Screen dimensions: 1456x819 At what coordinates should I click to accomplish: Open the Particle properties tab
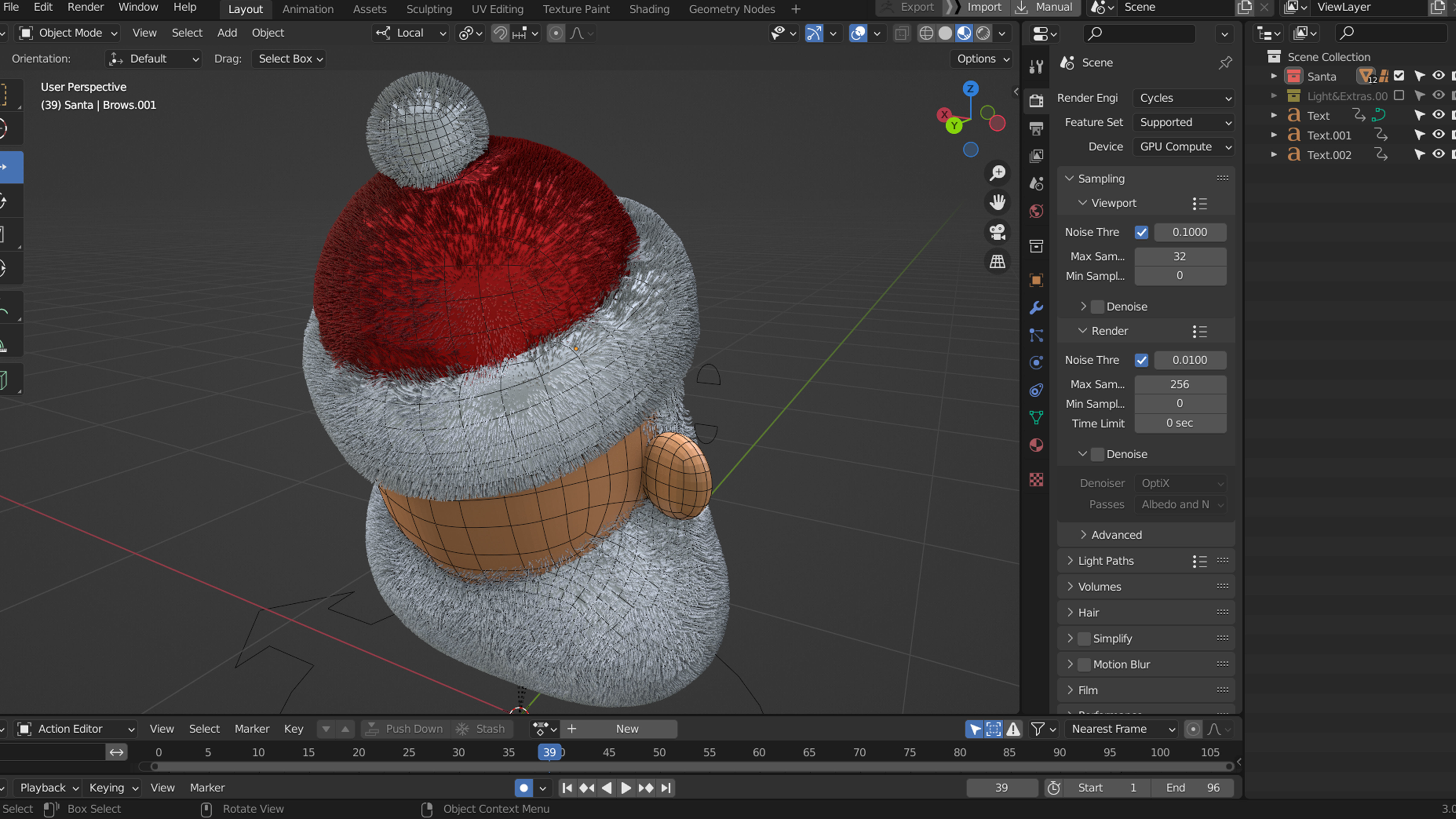coord(1036,335)
